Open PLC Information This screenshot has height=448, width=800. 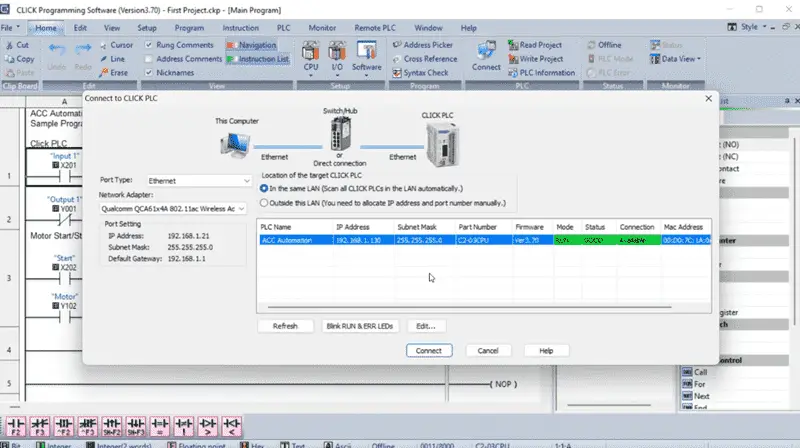coord(542,72)
